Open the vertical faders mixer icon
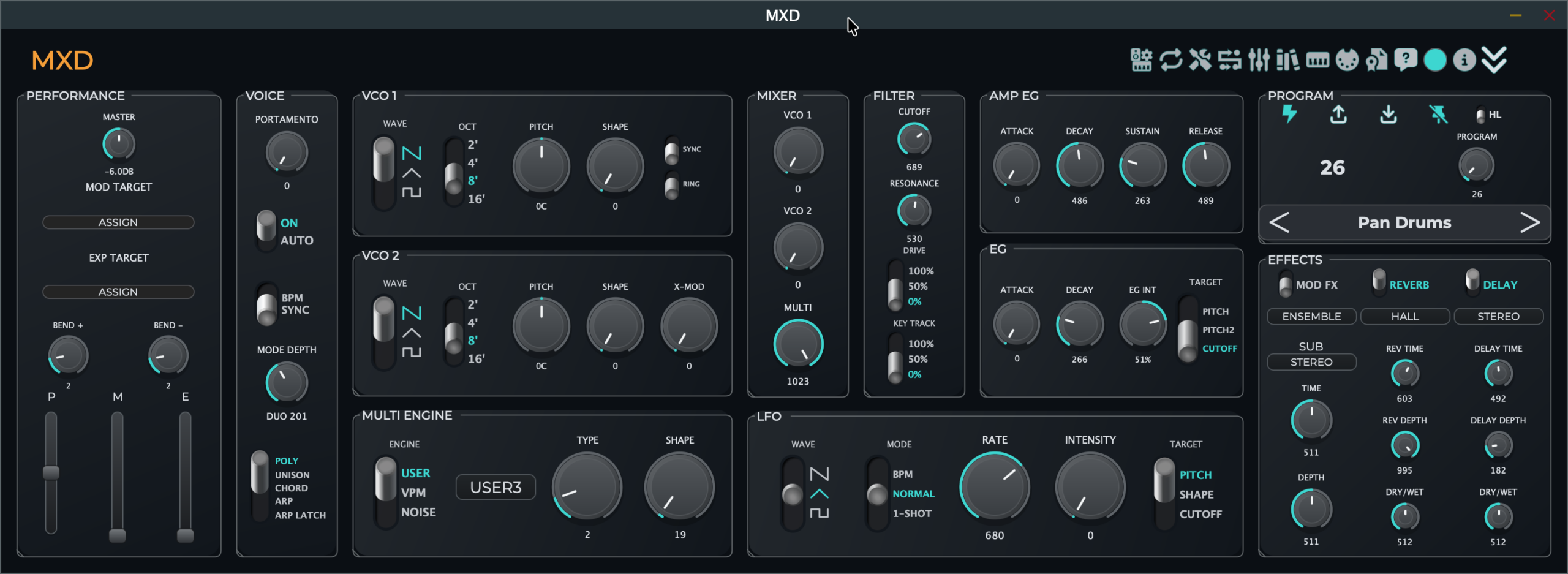Screen dimensions: 1568x574 pos(1259,60)
